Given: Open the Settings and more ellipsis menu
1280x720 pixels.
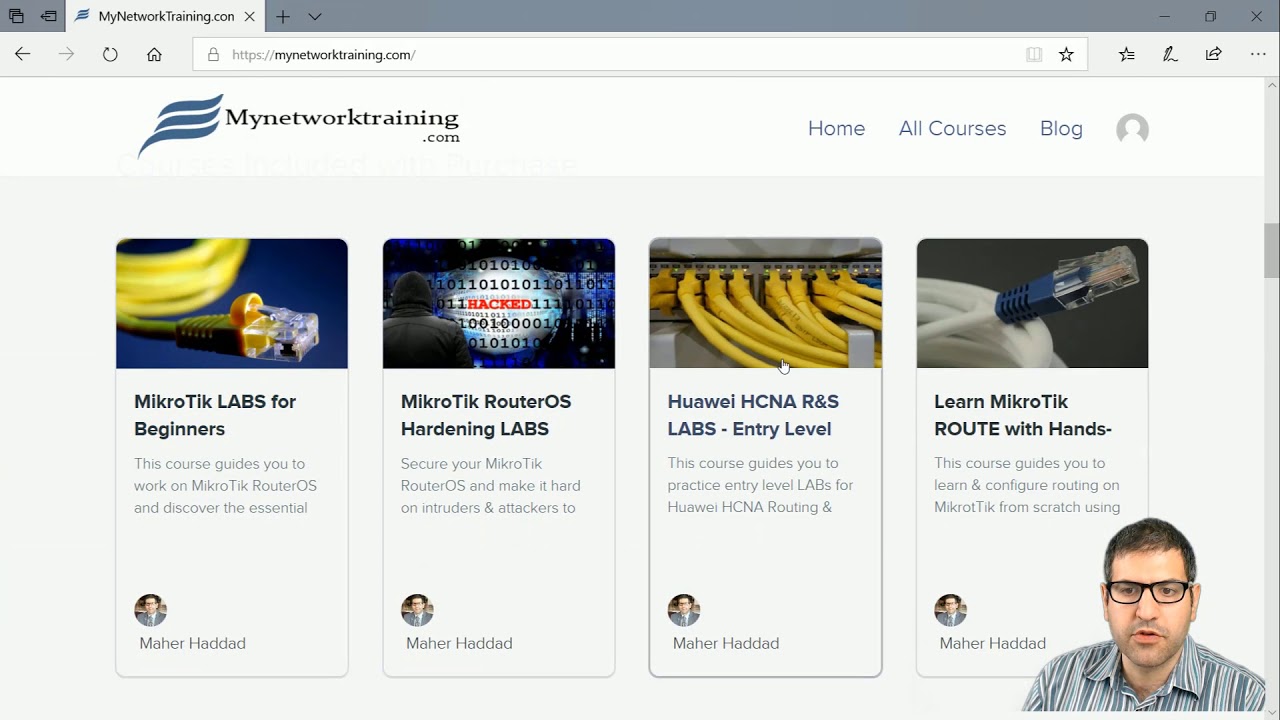Looking at the screenshot, I should click(x=1258, y=54).
